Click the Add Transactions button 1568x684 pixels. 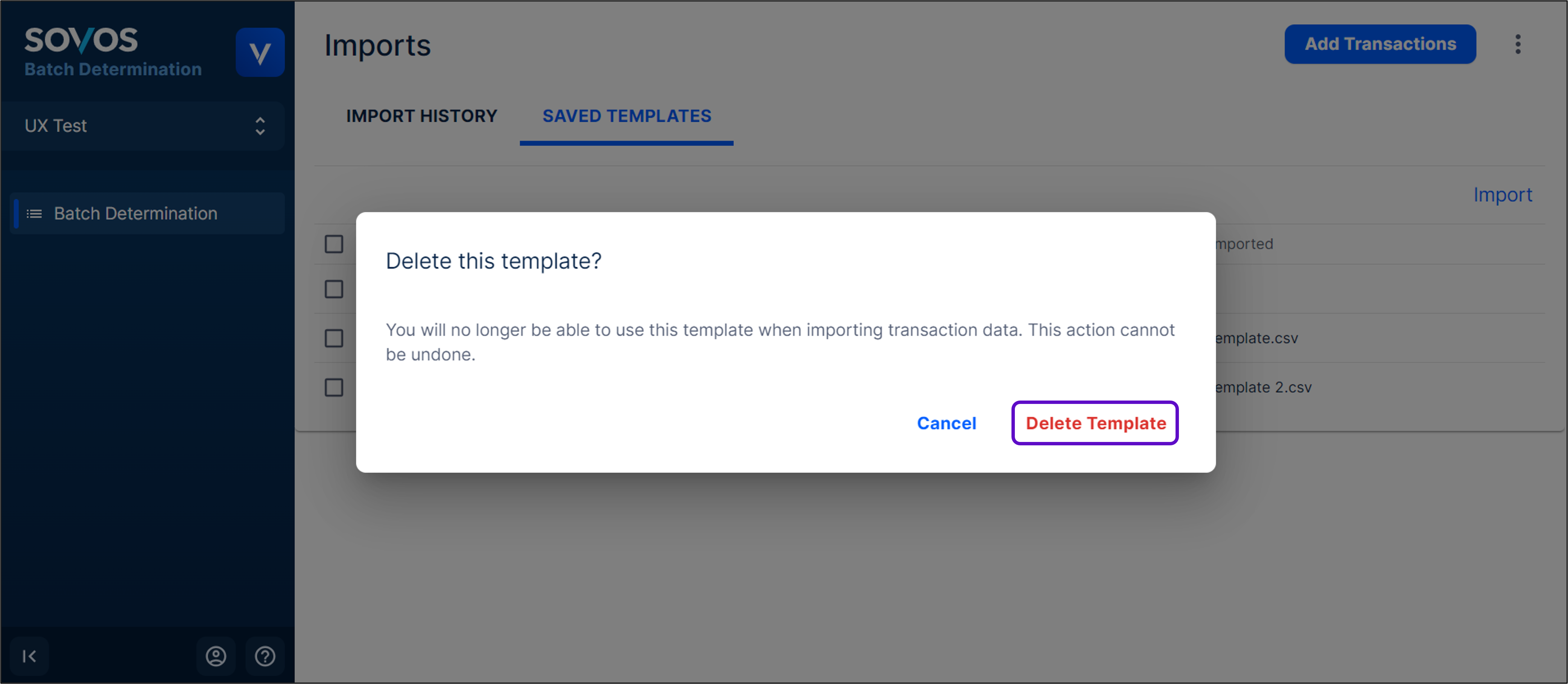pos(1380,44)
